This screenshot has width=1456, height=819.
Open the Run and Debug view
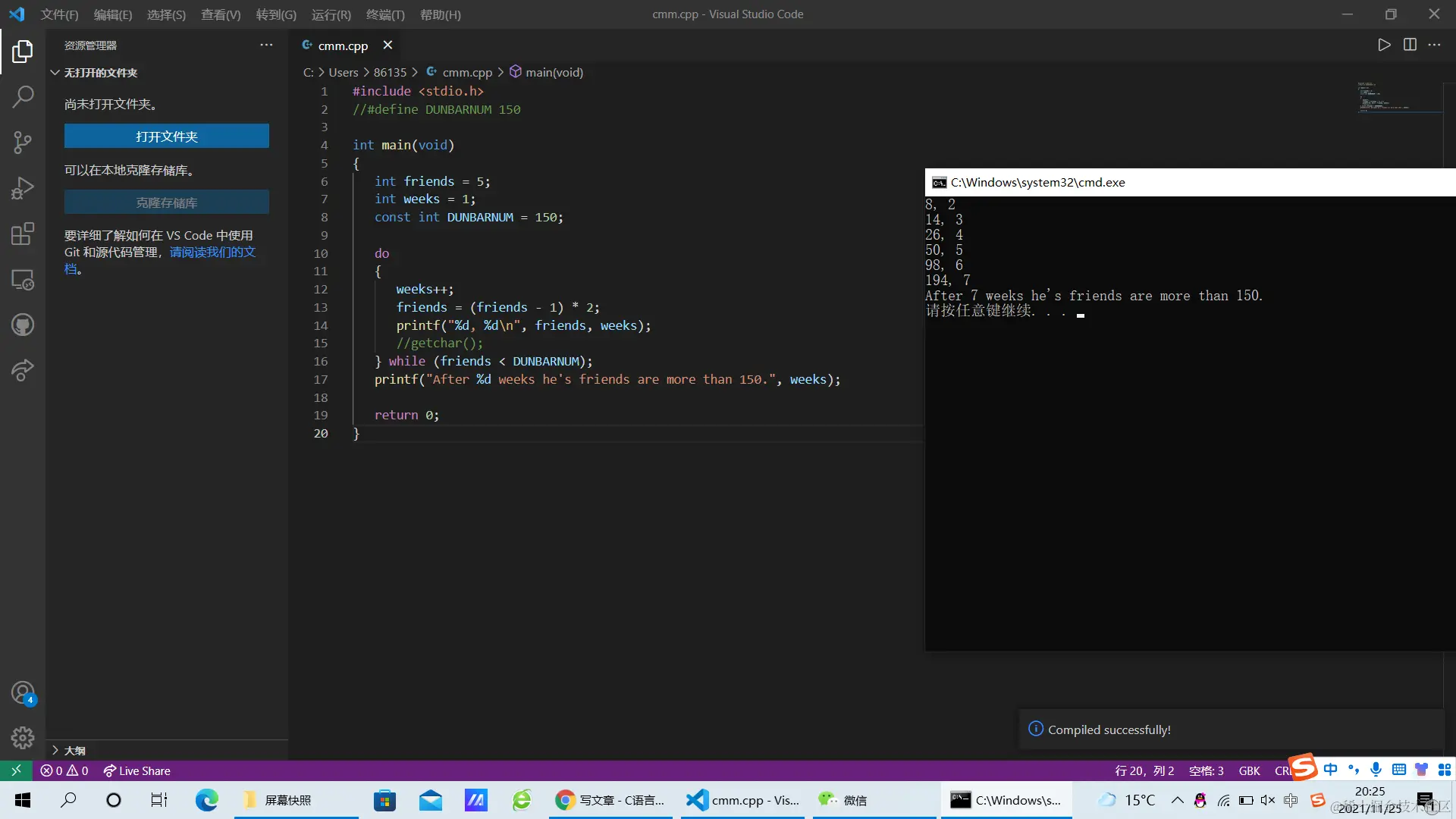[23, 188]
